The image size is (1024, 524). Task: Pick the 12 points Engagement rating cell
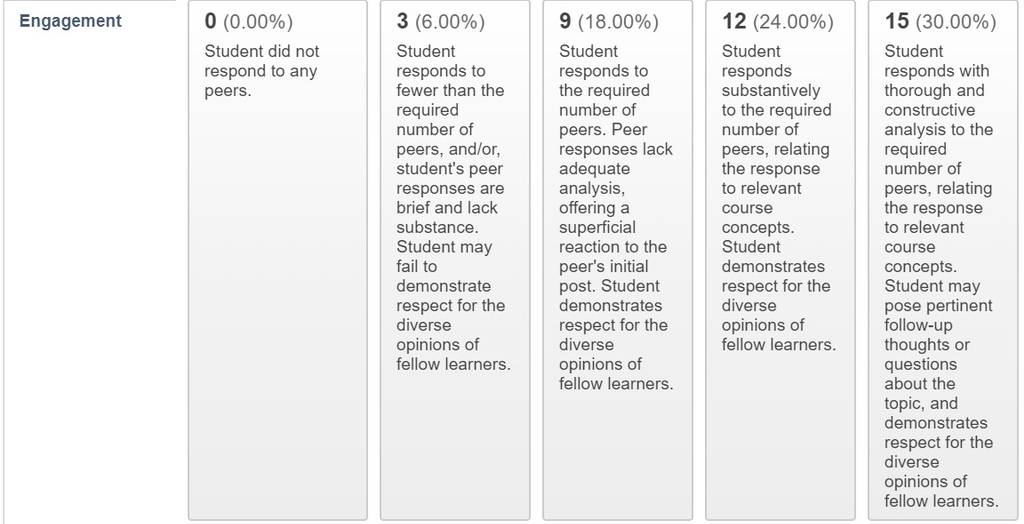coord(780,260)
